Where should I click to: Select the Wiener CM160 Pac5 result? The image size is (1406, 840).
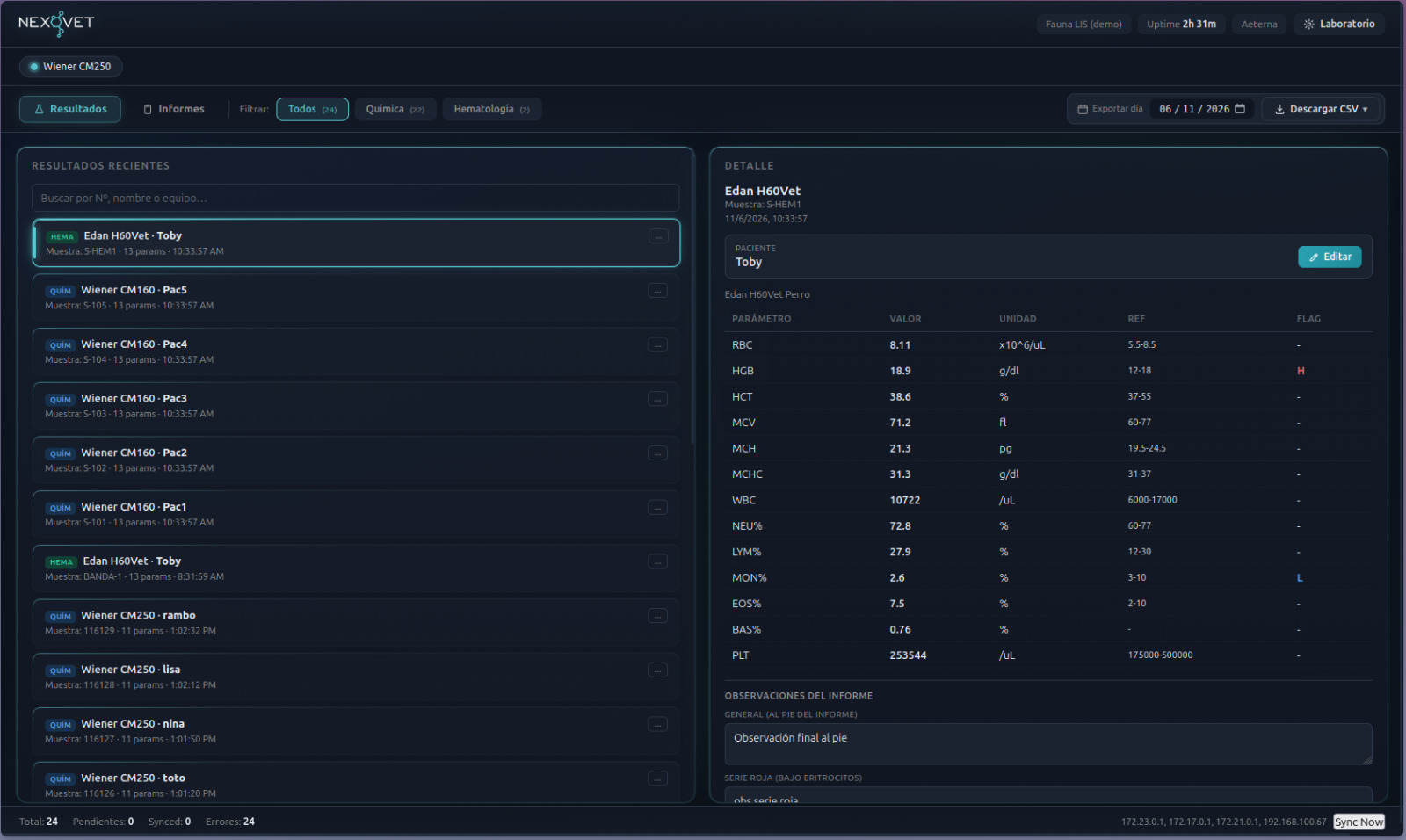[x=355, y=297]
